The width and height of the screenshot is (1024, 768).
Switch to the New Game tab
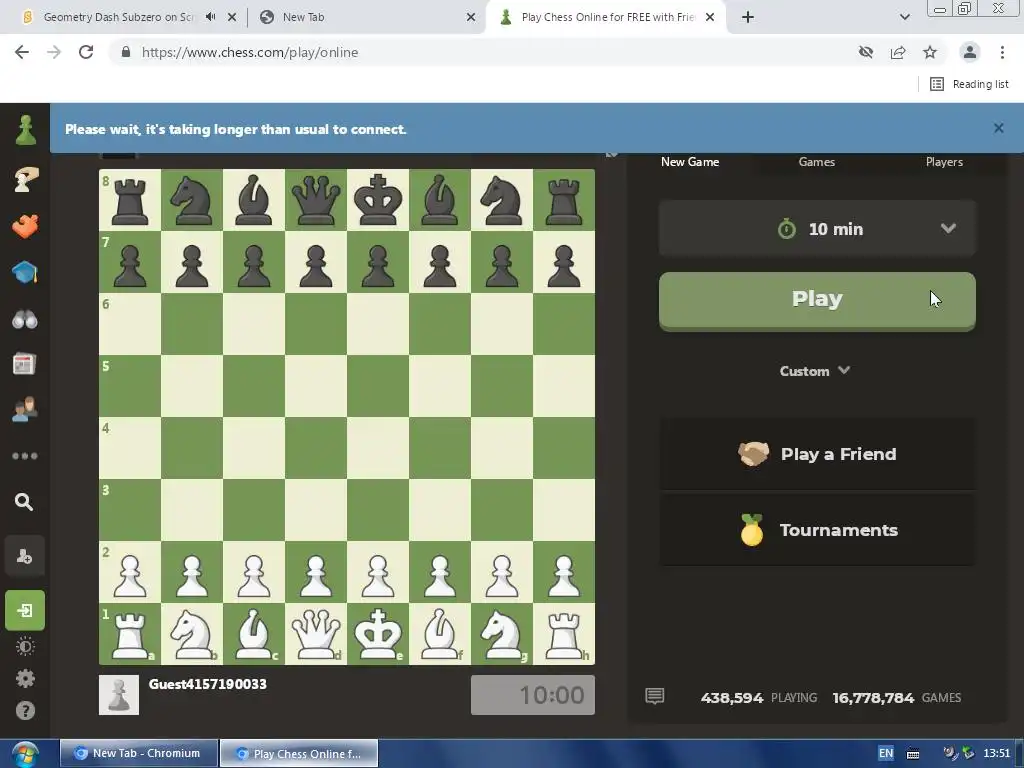(x=690, y=162)
